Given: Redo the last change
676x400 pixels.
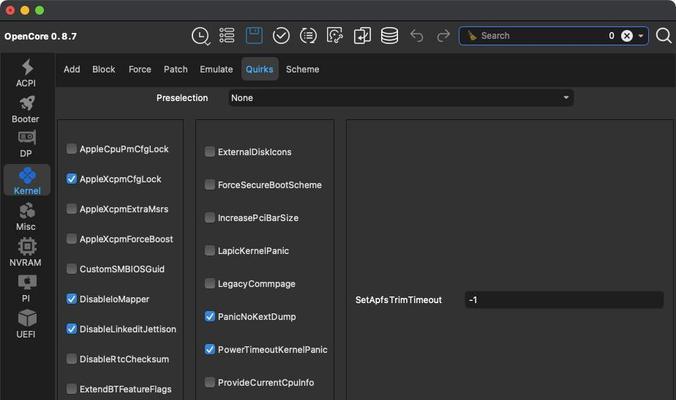Looking at the screenshot, I should pos(443,36).
